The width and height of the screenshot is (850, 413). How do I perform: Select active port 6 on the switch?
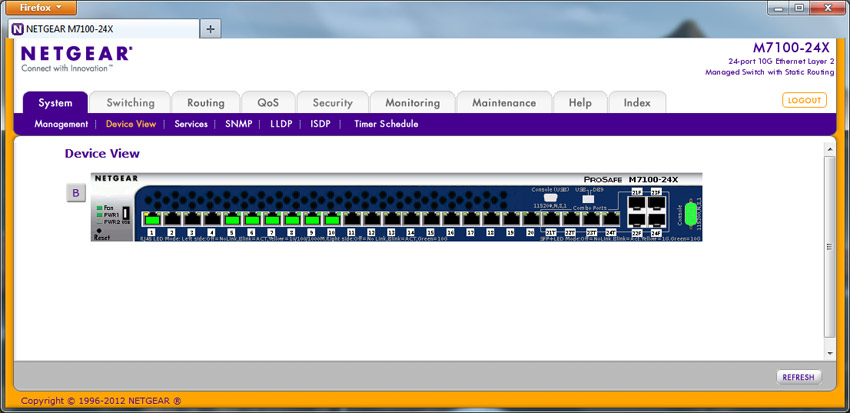(x=252, y=219)
